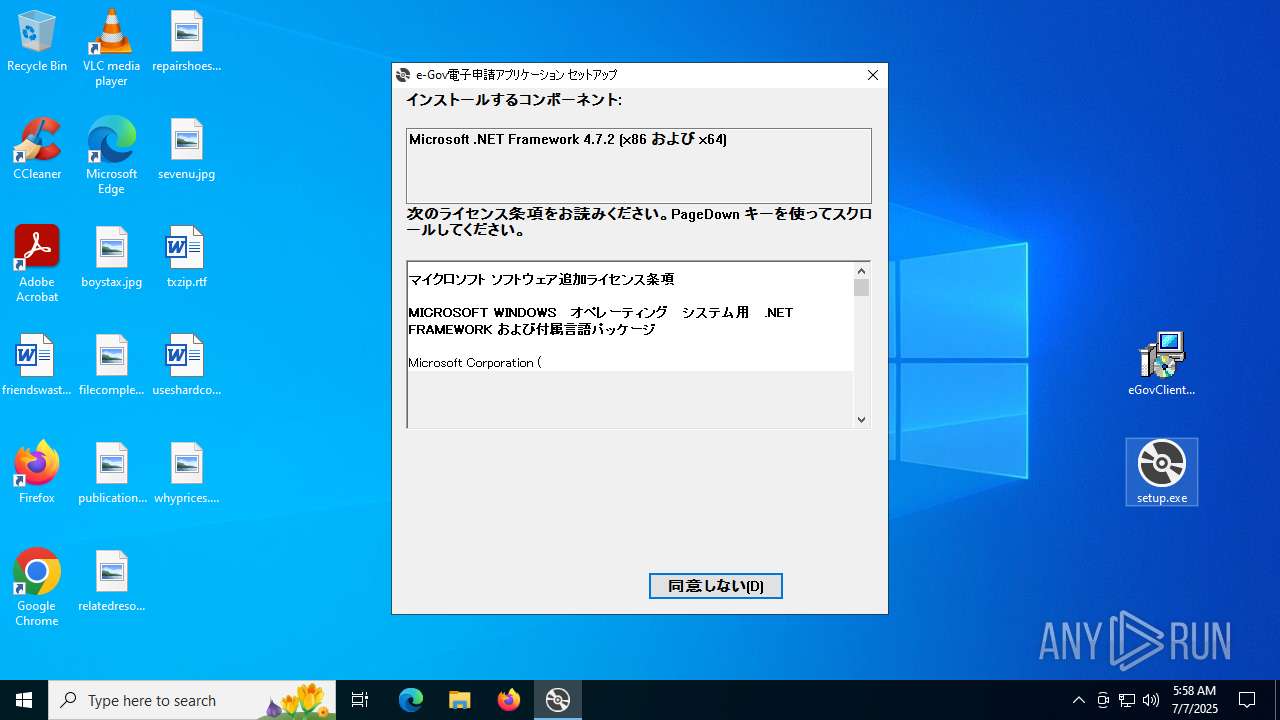Open the Recycle Bin desktop icon
The height and width of the screenshot is (720, 1280).
tap(37, 42)
